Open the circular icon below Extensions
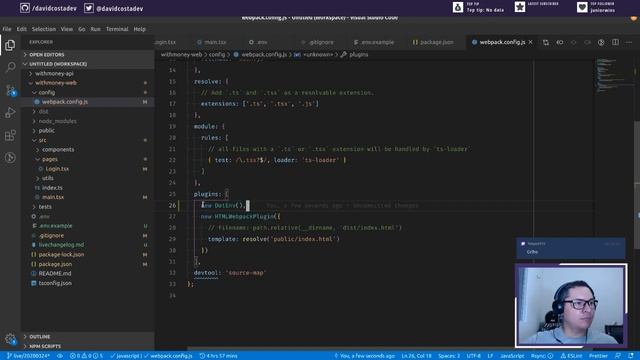The image size is (640, 360). (10, 158)
